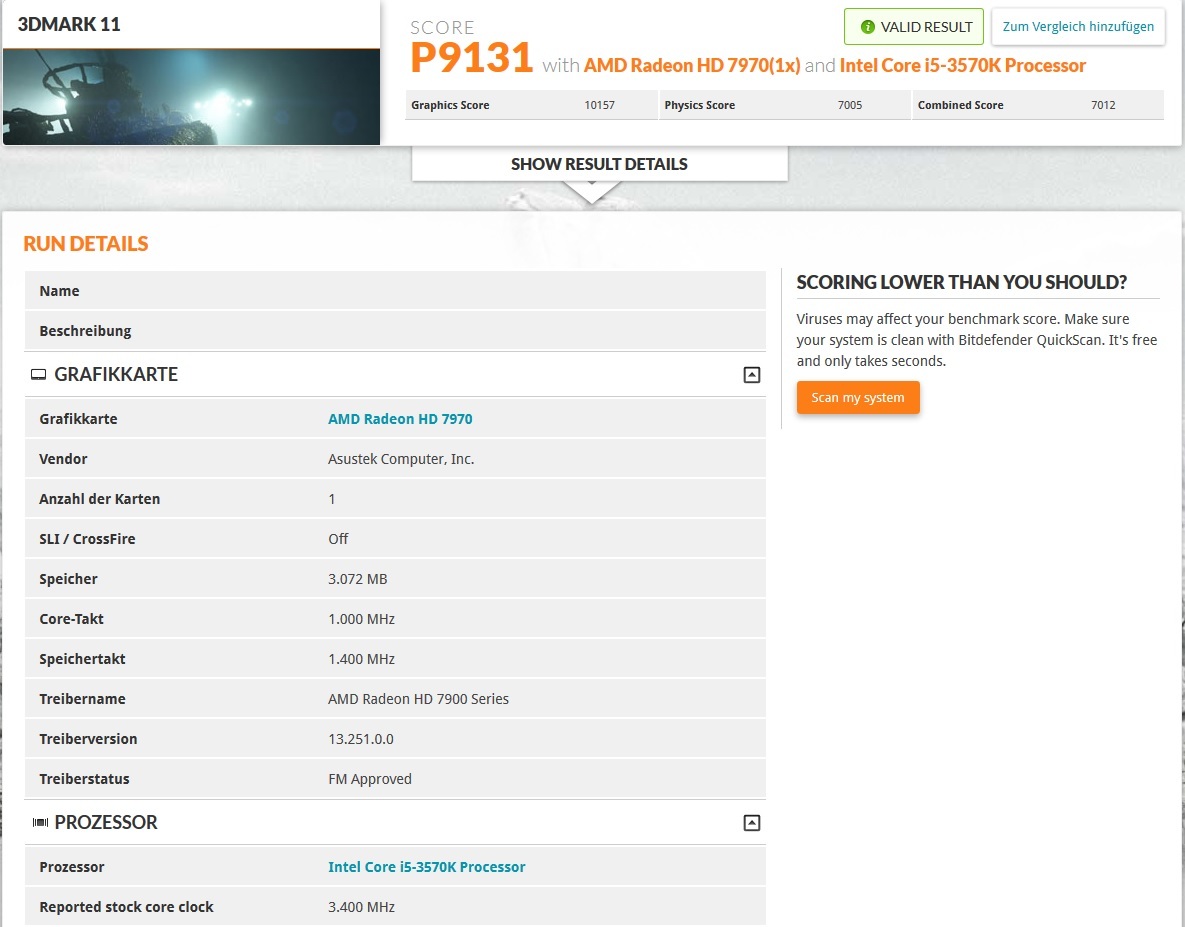Click AMD Radeon HD 7970(1x) in score header
Image resolution: width=1185 pixels, height=927 pixels.
click(692, 66)
